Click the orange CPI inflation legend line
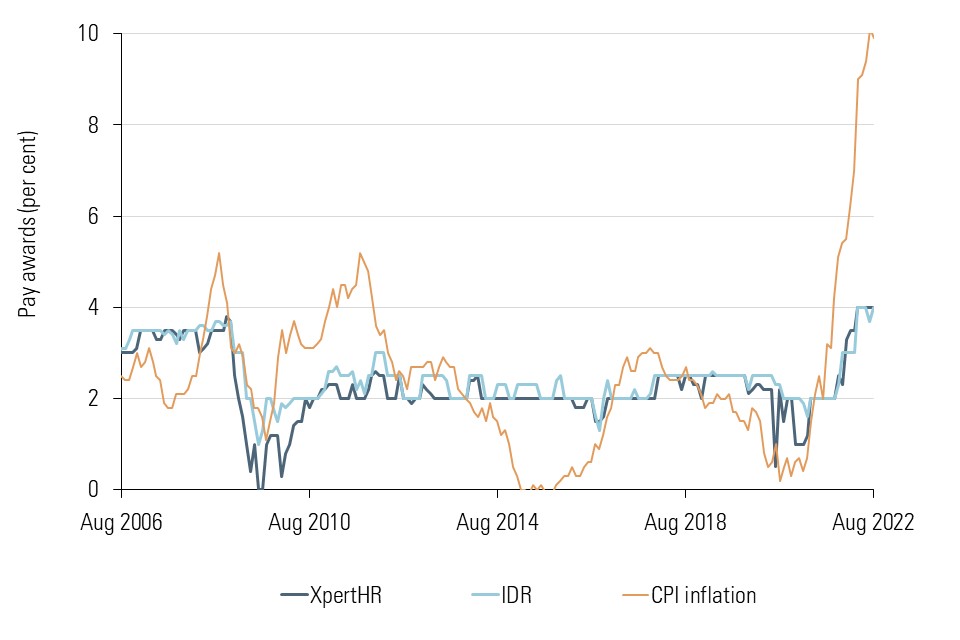Image resolution: width=960 pixels, height=640 pixels. (x=634, y=595)
